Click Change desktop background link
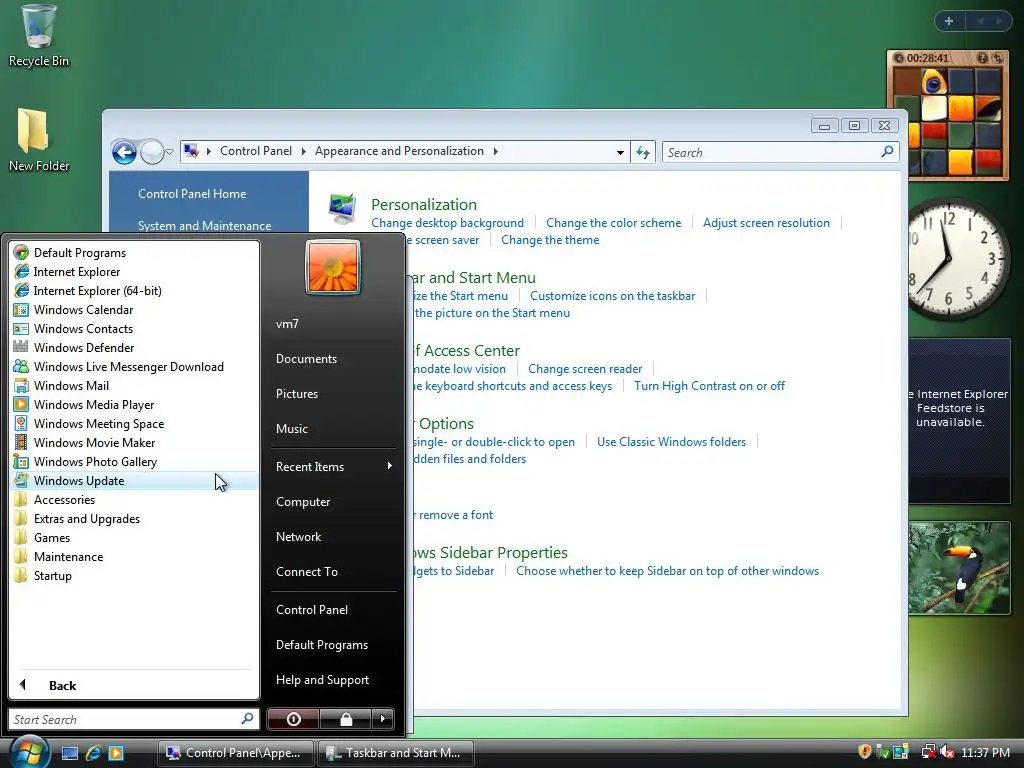The image size is (1024, 768). 447,223
